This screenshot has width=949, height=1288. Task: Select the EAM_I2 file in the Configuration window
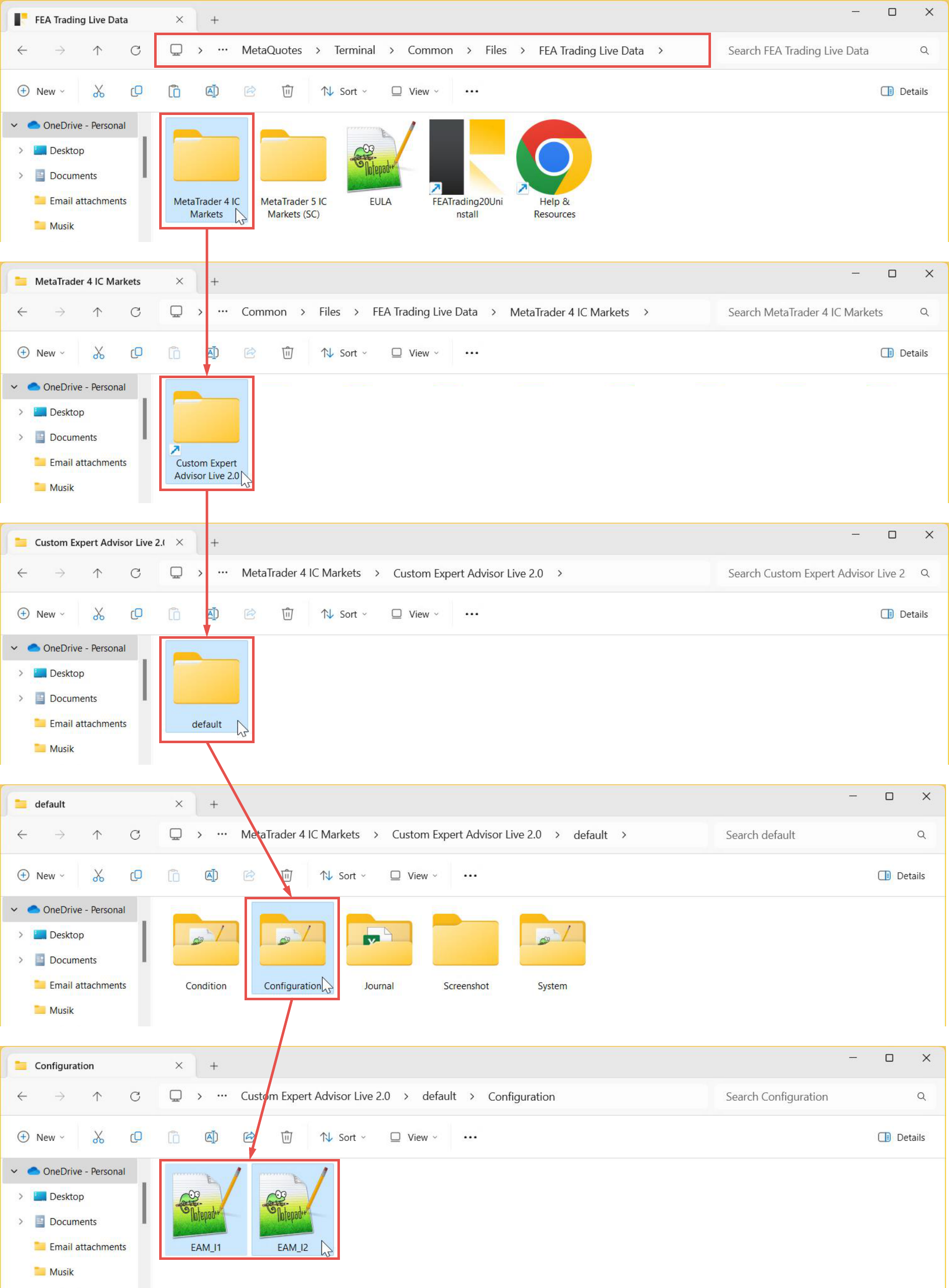tap(292, 1209)
